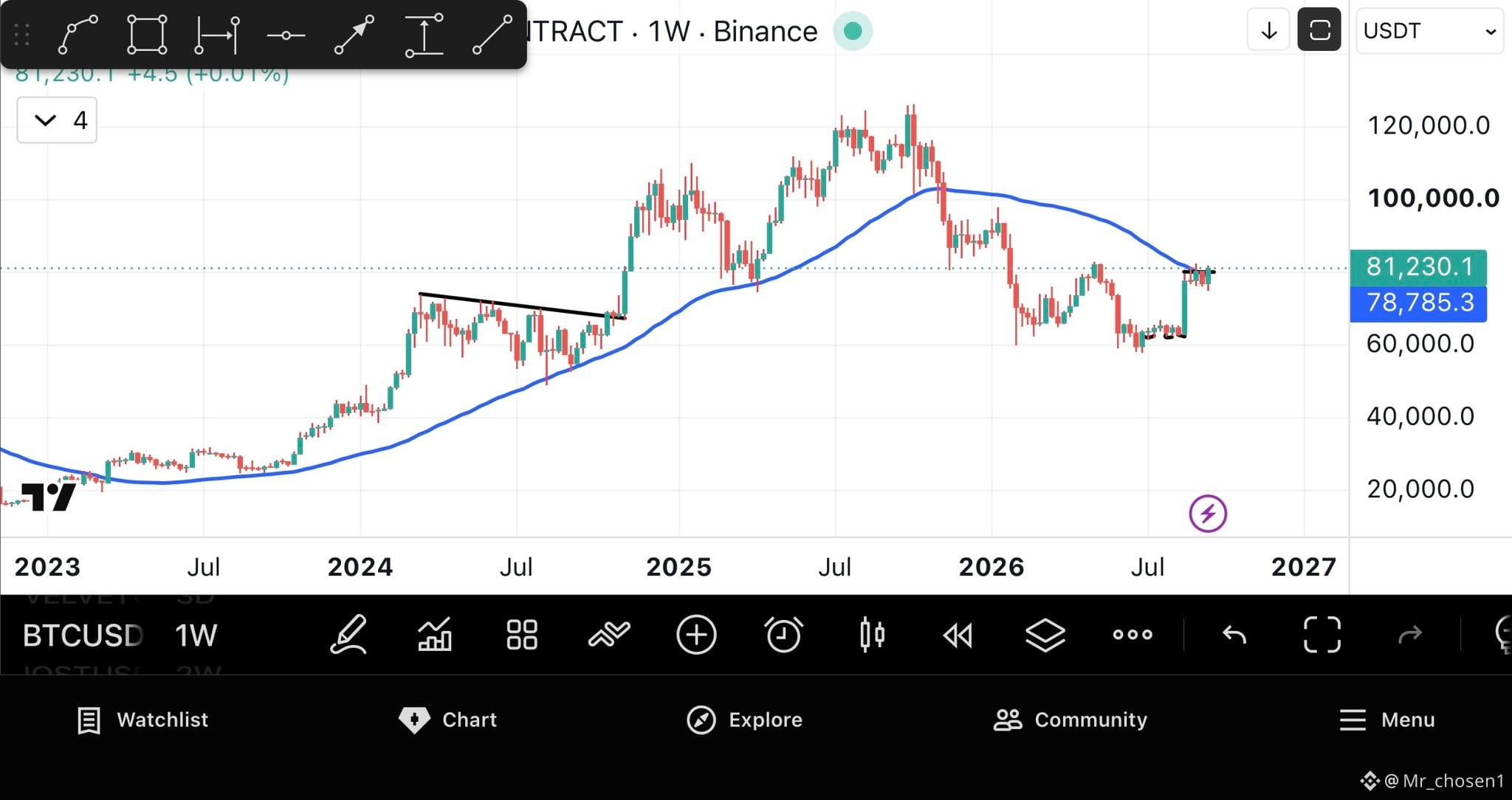Create an alert with the clock icon

pos(783,635)
